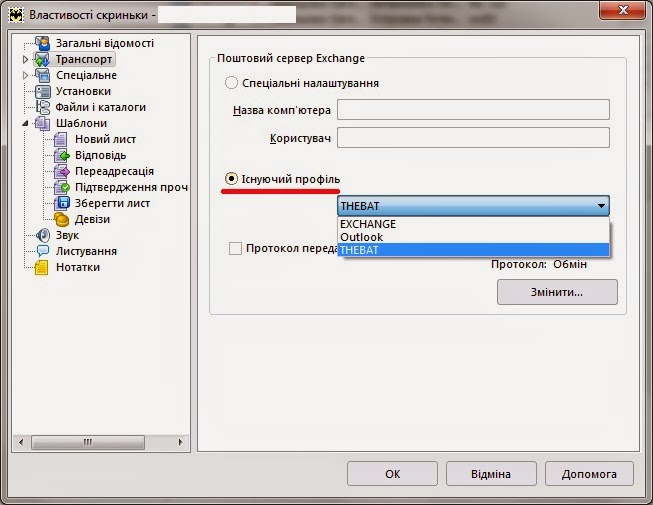Select Відповідь label in the tree
This screenshot has height=505, width=653.
pos(100,155)
